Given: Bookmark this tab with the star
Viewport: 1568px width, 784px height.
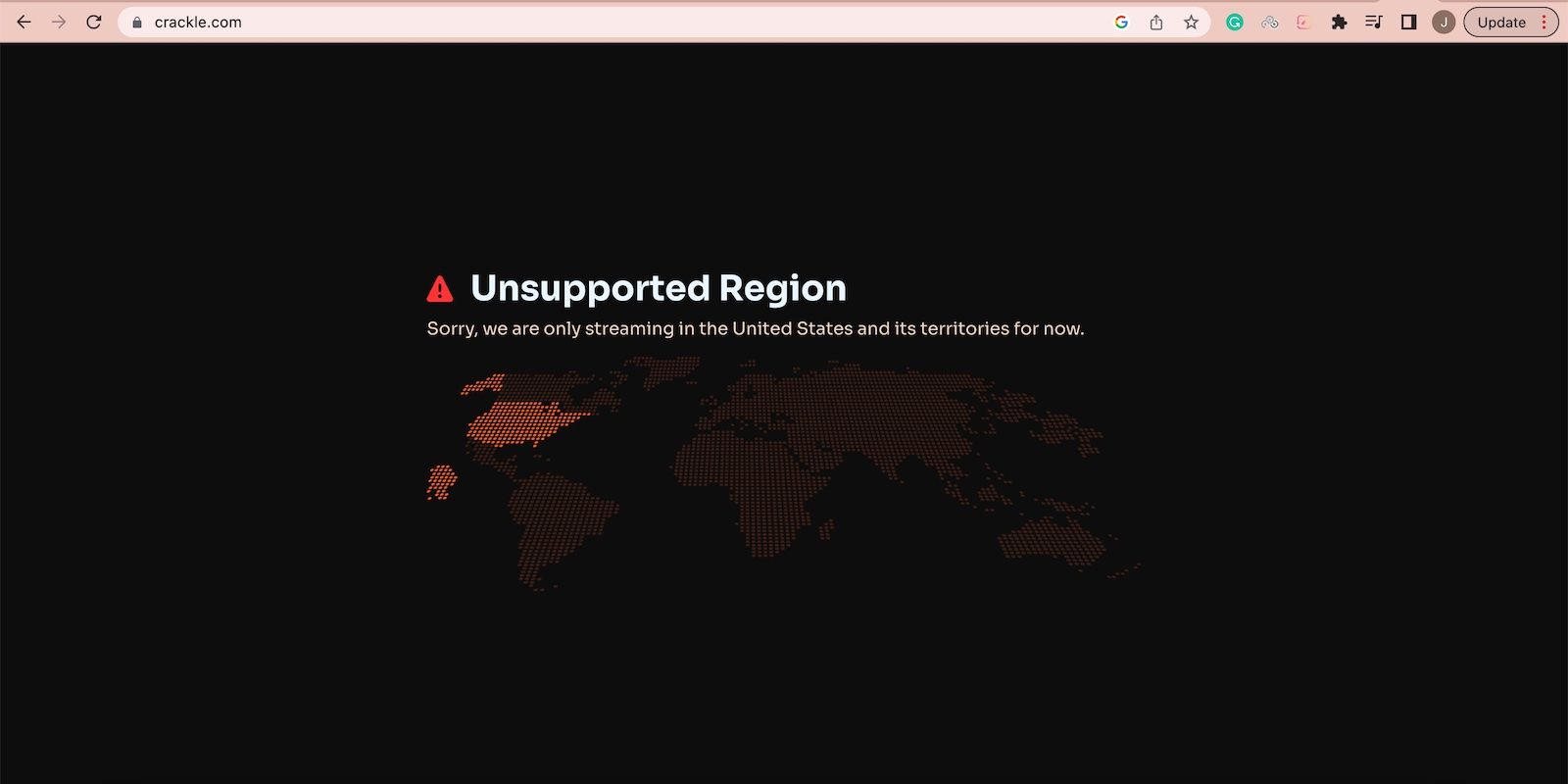Looking at the screenshot, I should [x=1191, y=23].
